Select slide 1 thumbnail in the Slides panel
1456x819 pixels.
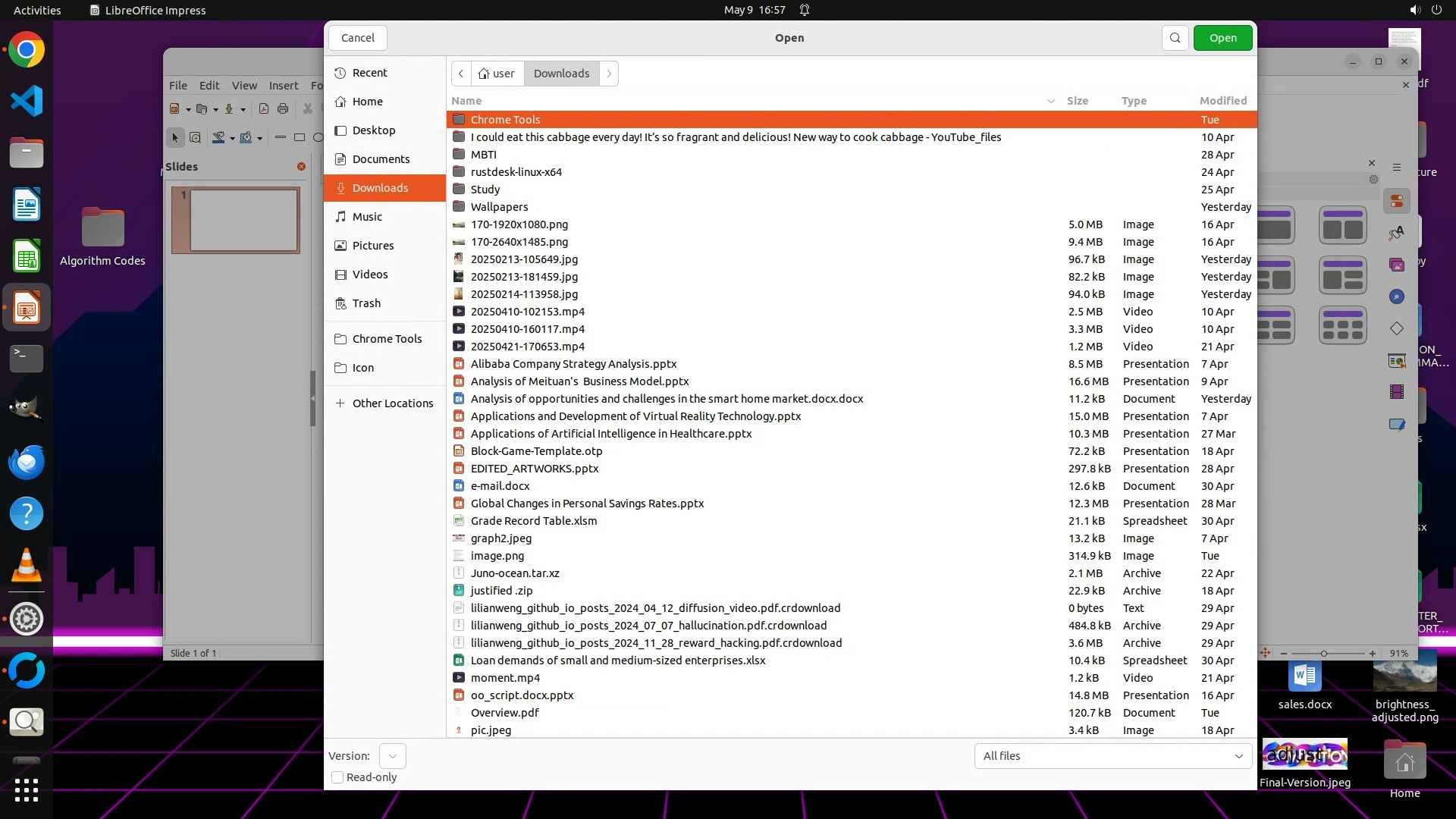point(243,220)
